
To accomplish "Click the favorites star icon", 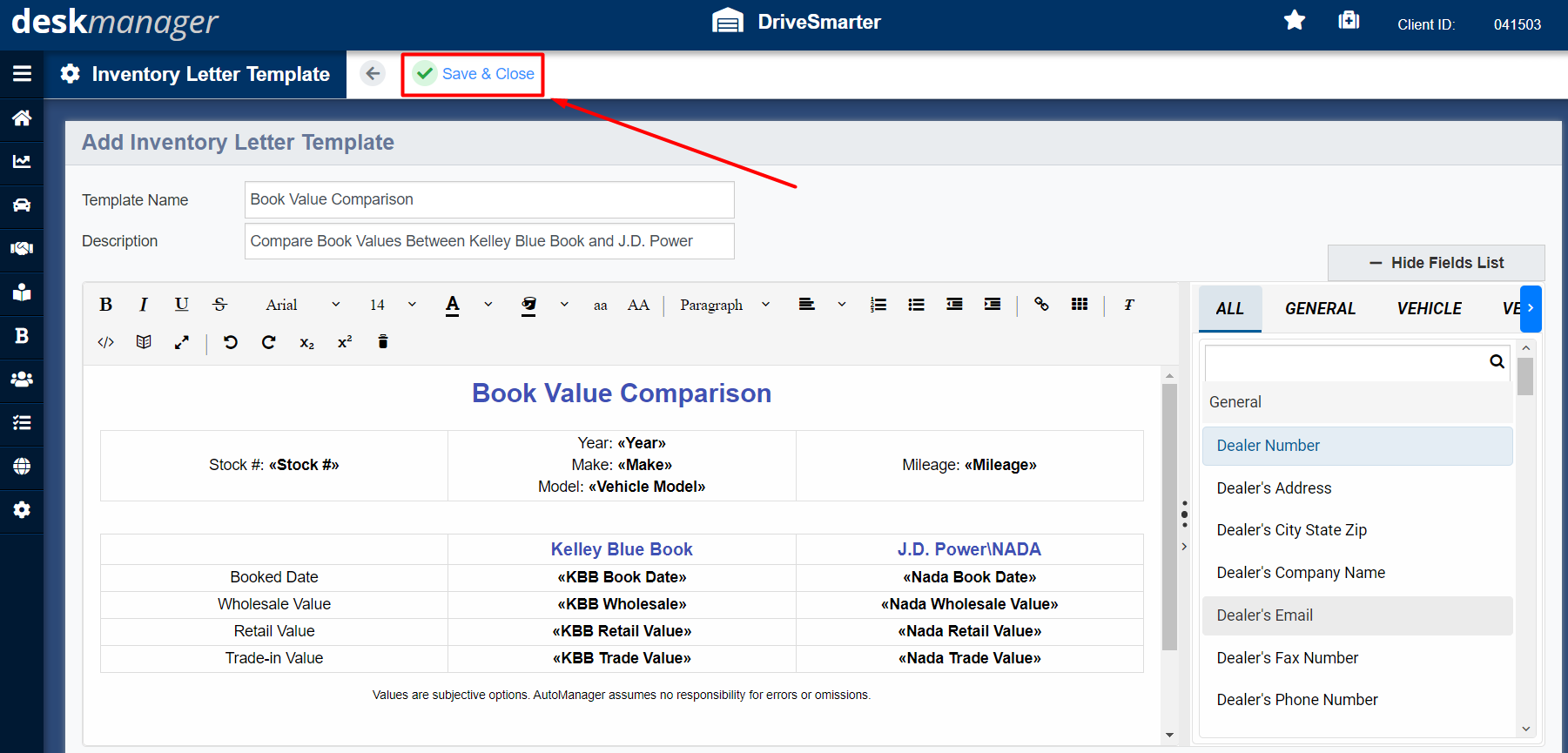I will point(1295,20).
